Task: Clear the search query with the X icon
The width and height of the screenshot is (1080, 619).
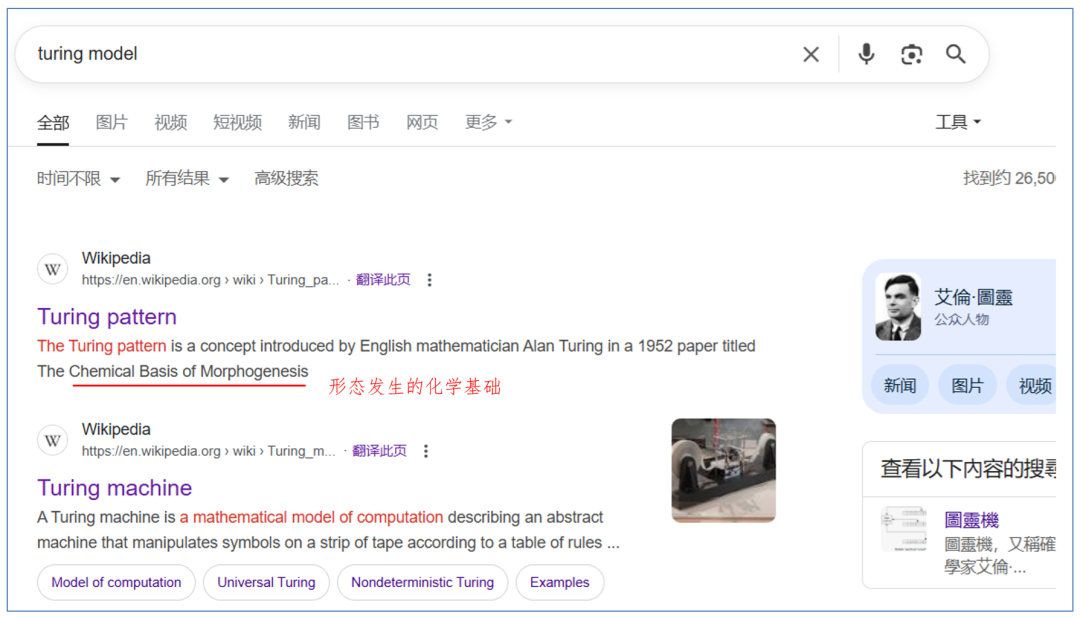Action: pos(811,54)
